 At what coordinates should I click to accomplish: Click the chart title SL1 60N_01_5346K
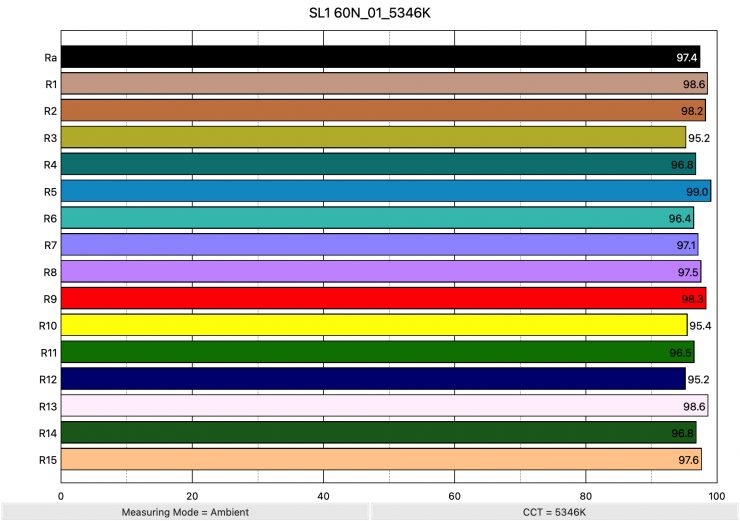[370, 14]
